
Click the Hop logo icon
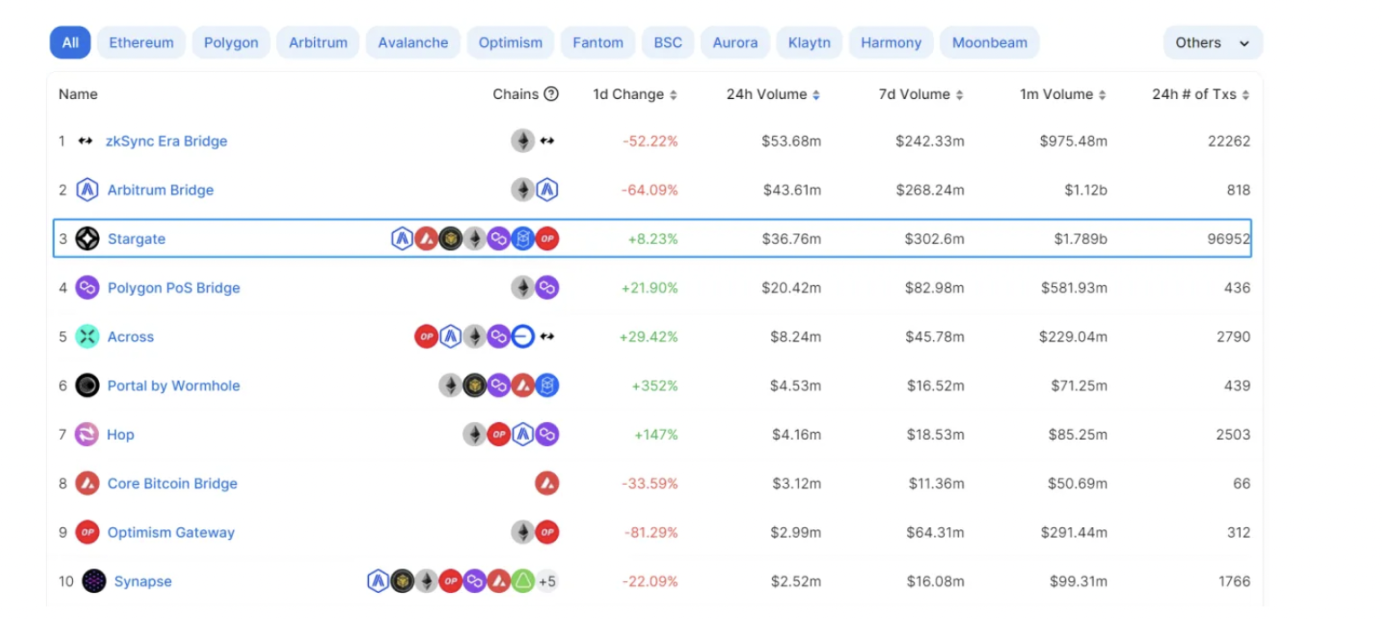click(x=87, y=435)
